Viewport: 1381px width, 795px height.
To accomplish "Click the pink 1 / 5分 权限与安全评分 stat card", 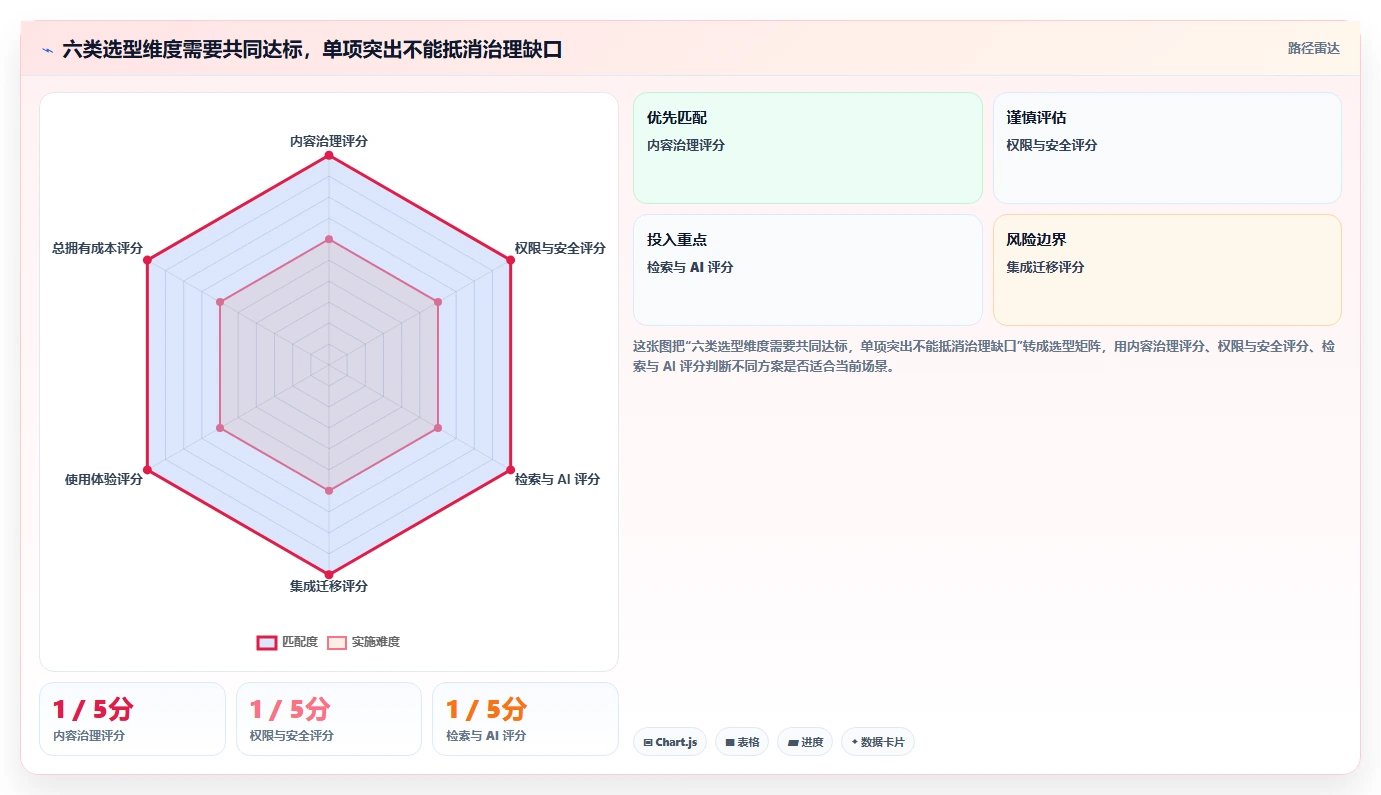I will tap(329, 719).
